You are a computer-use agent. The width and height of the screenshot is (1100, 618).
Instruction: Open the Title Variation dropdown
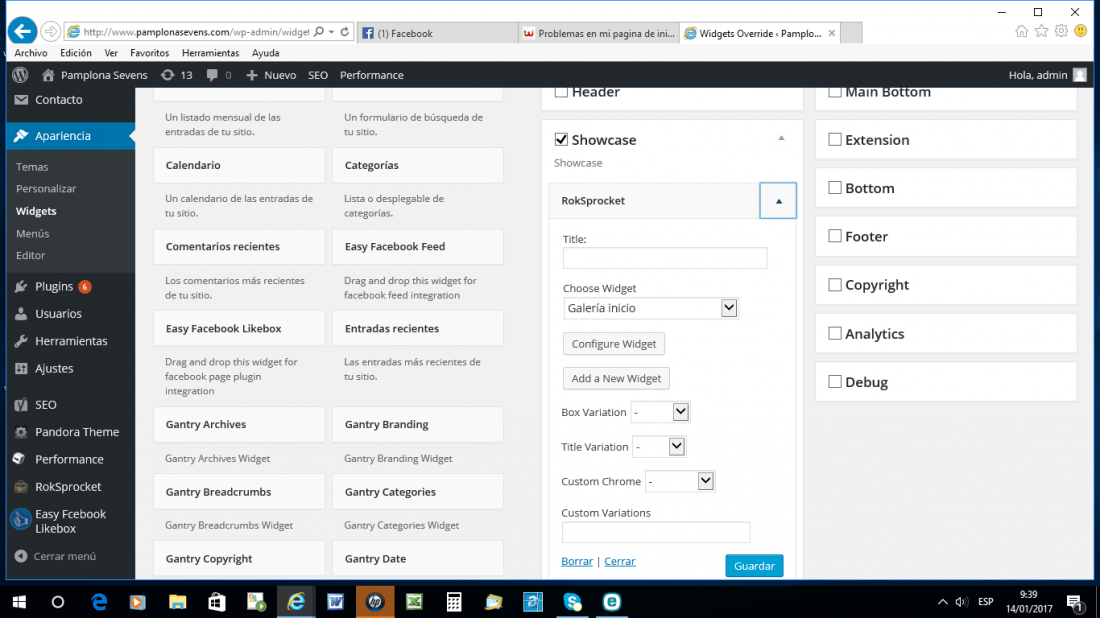click(659, 446)
